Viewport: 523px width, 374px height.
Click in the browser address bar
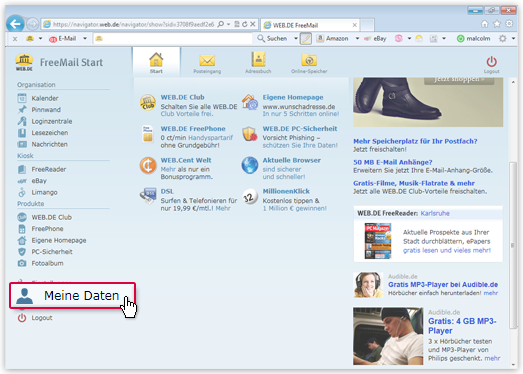pos(133,24)
